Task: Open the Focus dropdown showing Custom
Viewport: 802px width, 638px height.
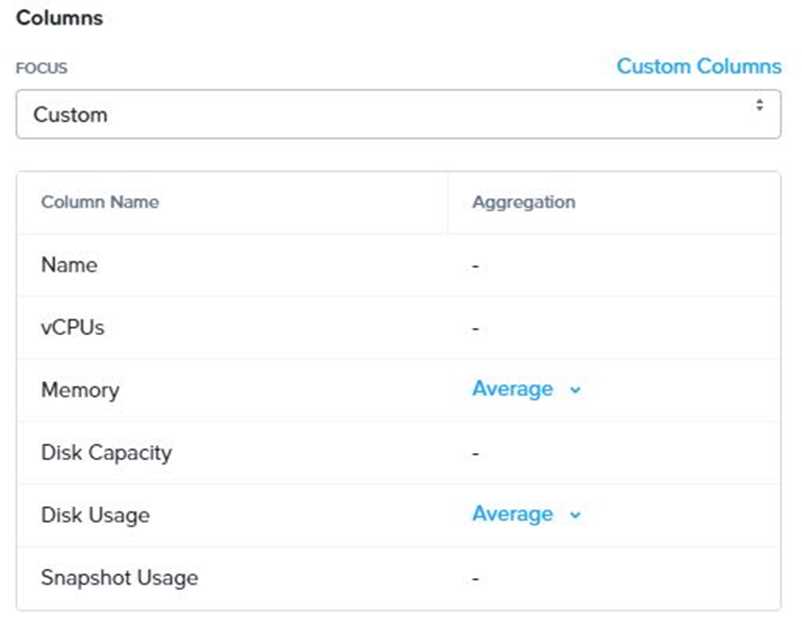Action: [398, 115]
